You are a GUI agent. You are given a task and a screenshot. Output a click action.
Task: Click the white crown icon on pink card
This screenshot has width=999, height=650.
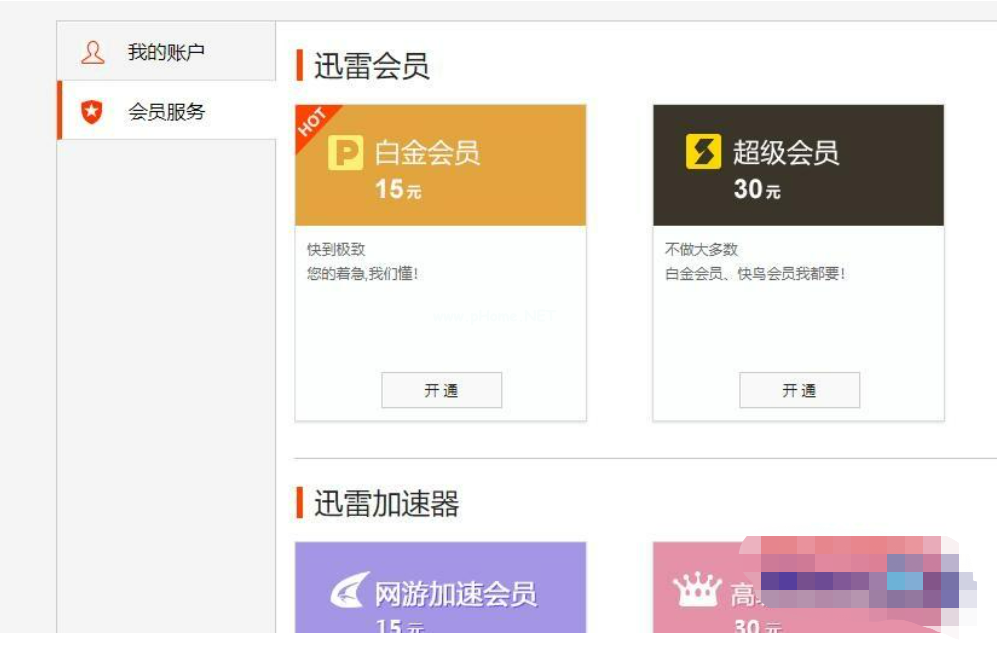click(x=697, y=592)
